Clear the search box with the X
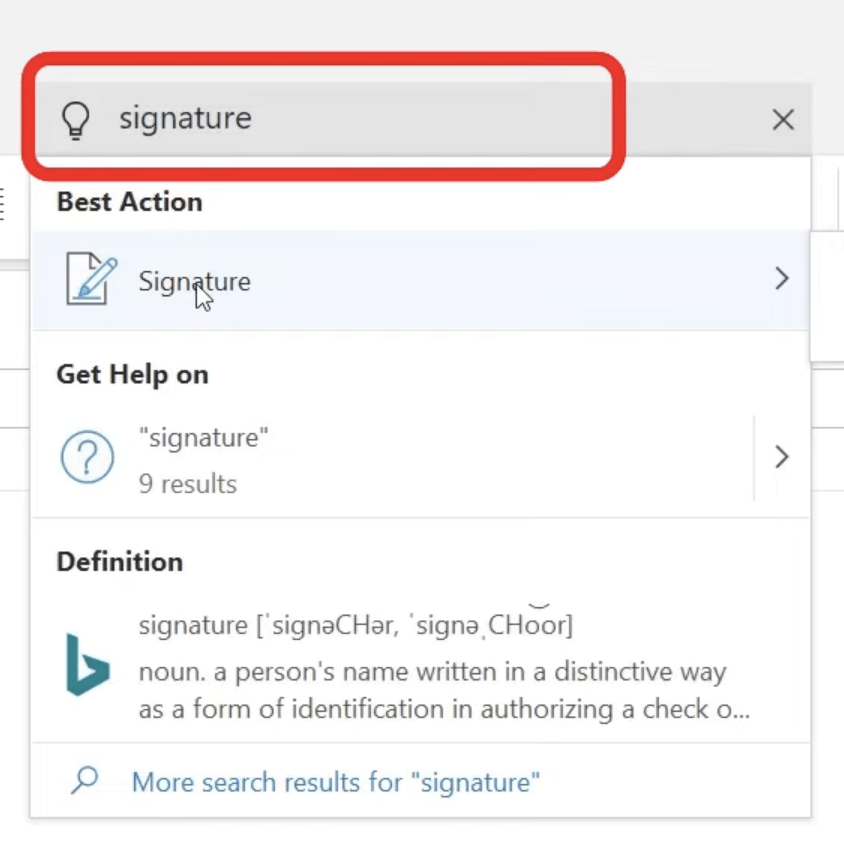The height and width of the screenshot is (865, 844). pos(783,120)
